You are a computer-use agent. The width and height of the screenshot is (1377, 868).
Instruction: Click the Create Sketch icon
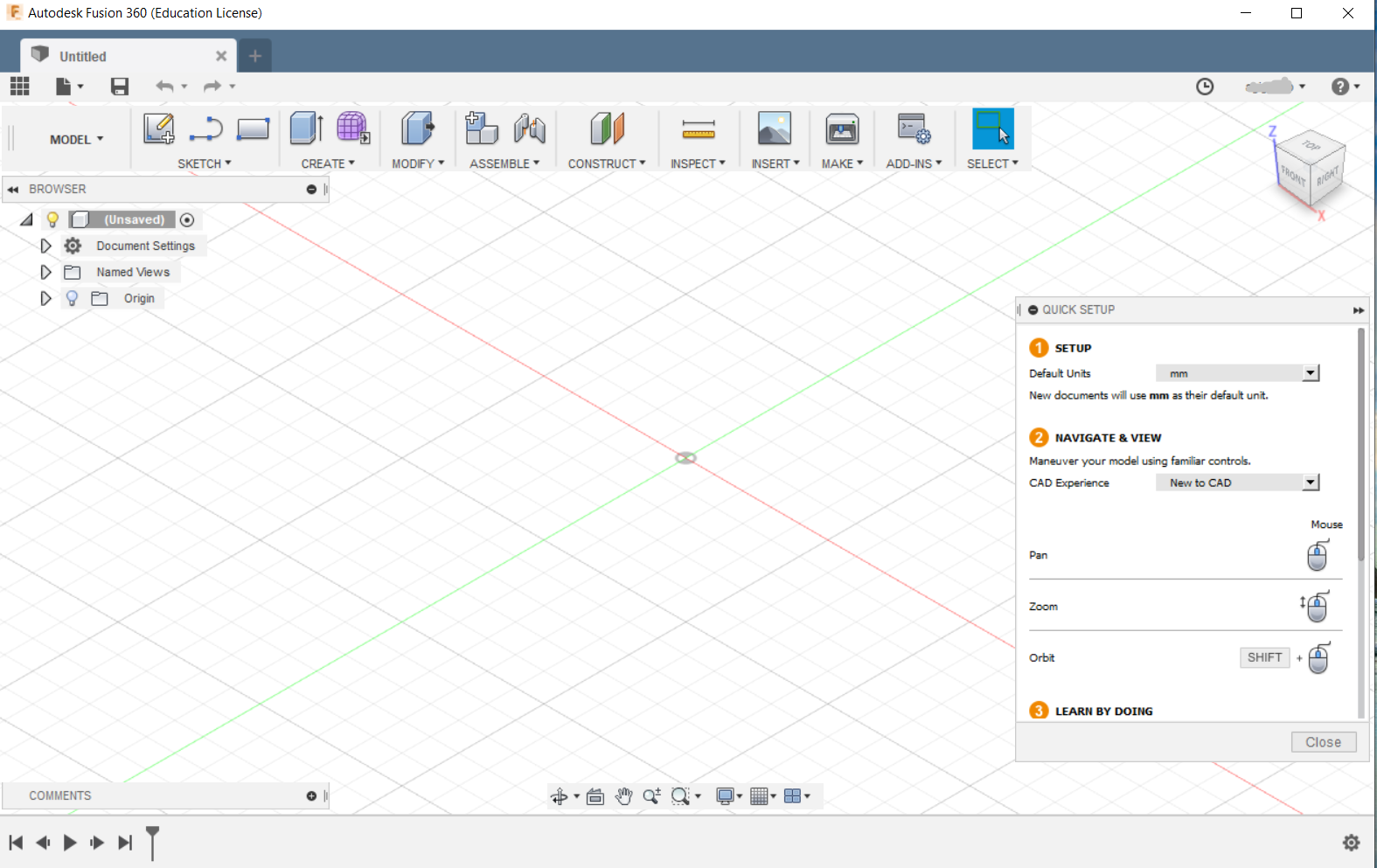coord(158,128)
